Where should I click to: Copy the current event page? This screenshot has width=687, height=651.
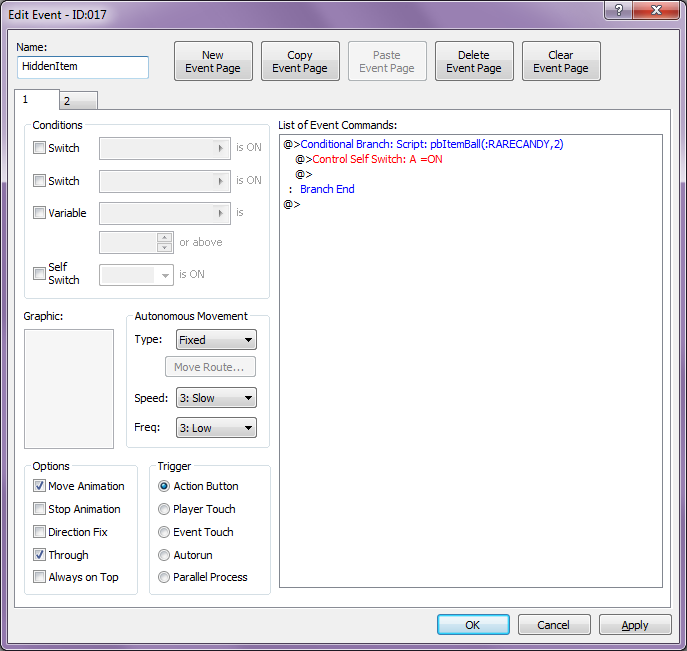[x=300, y=61]
